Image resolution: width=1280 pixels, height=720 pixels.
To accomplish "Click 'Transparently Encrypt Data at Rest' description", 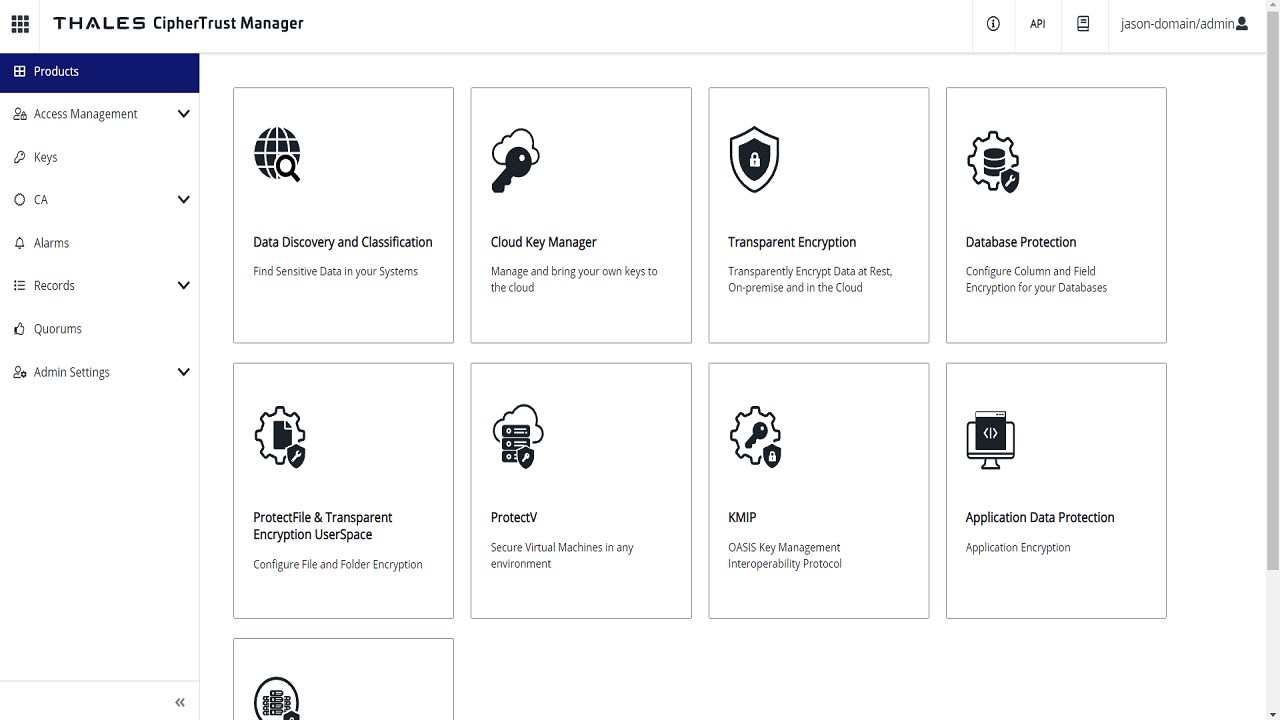I will tap(810, 279).
